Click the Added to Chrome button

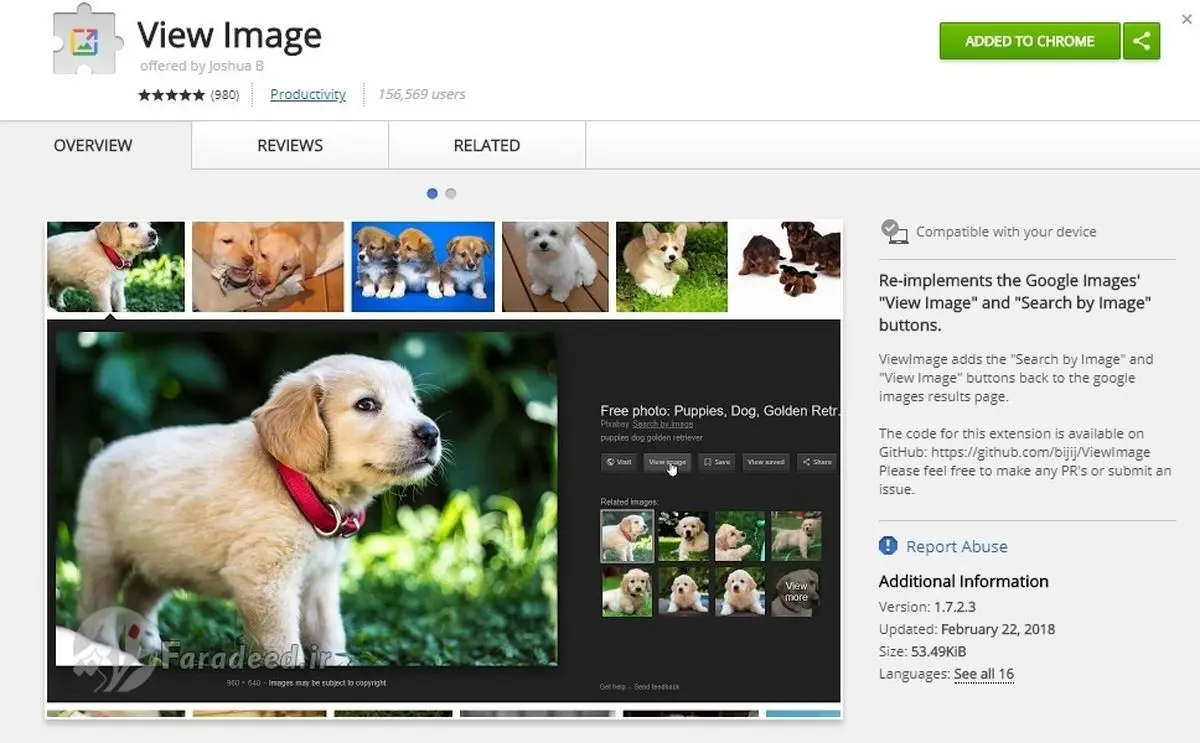pos(1030,41)
